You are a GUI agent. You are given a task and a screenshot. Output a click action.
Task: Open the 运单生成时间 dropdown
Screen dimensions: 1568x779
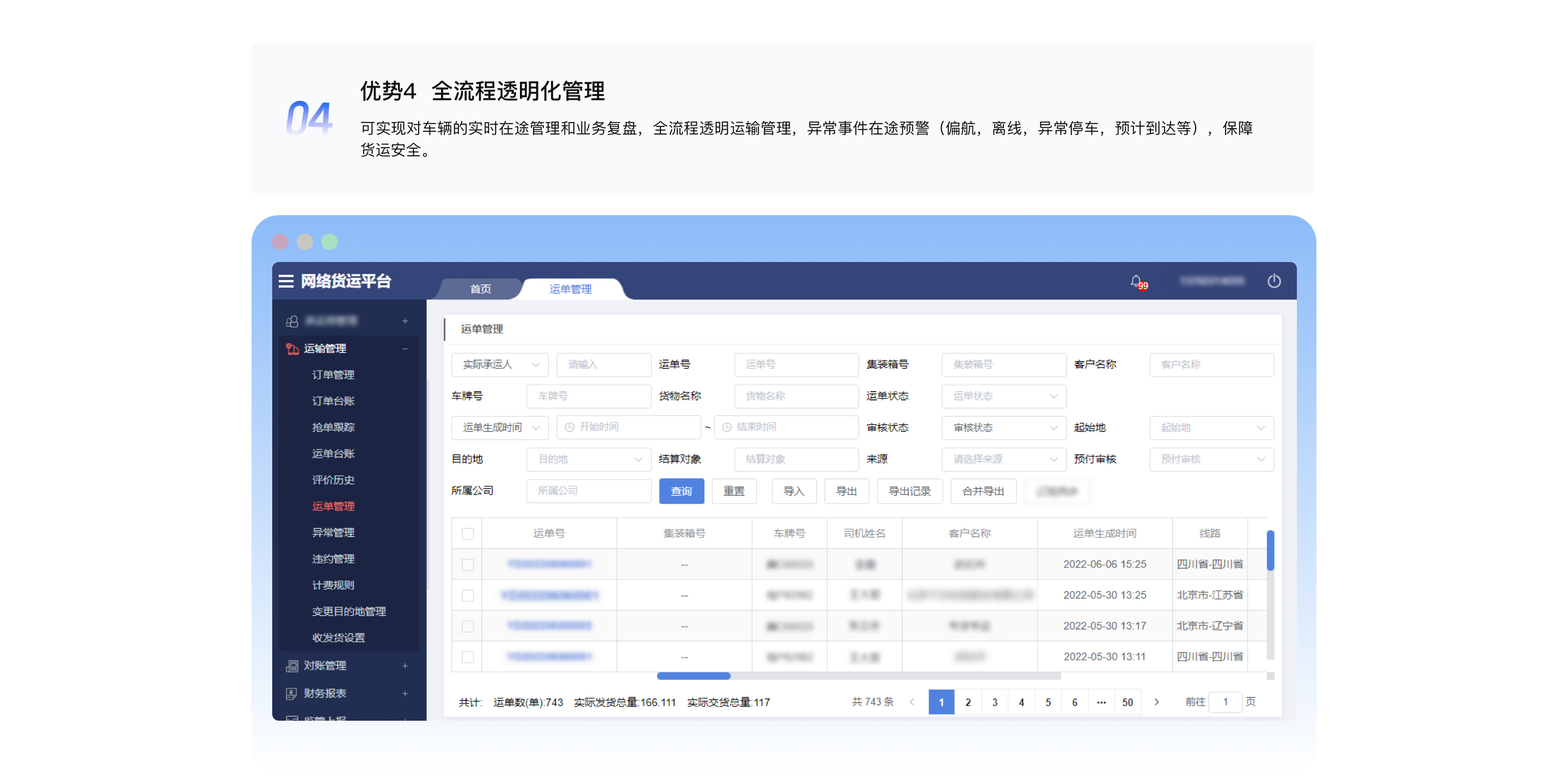(500, 428)
